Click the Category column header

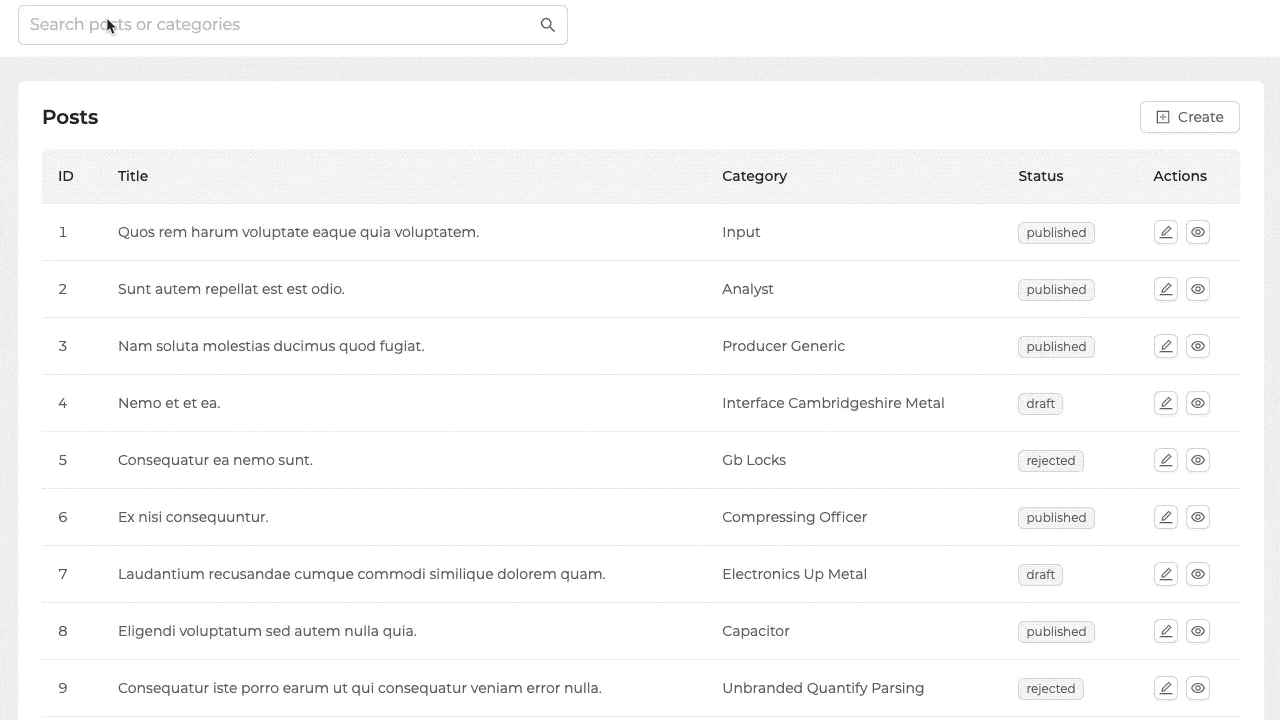point(754,176)
